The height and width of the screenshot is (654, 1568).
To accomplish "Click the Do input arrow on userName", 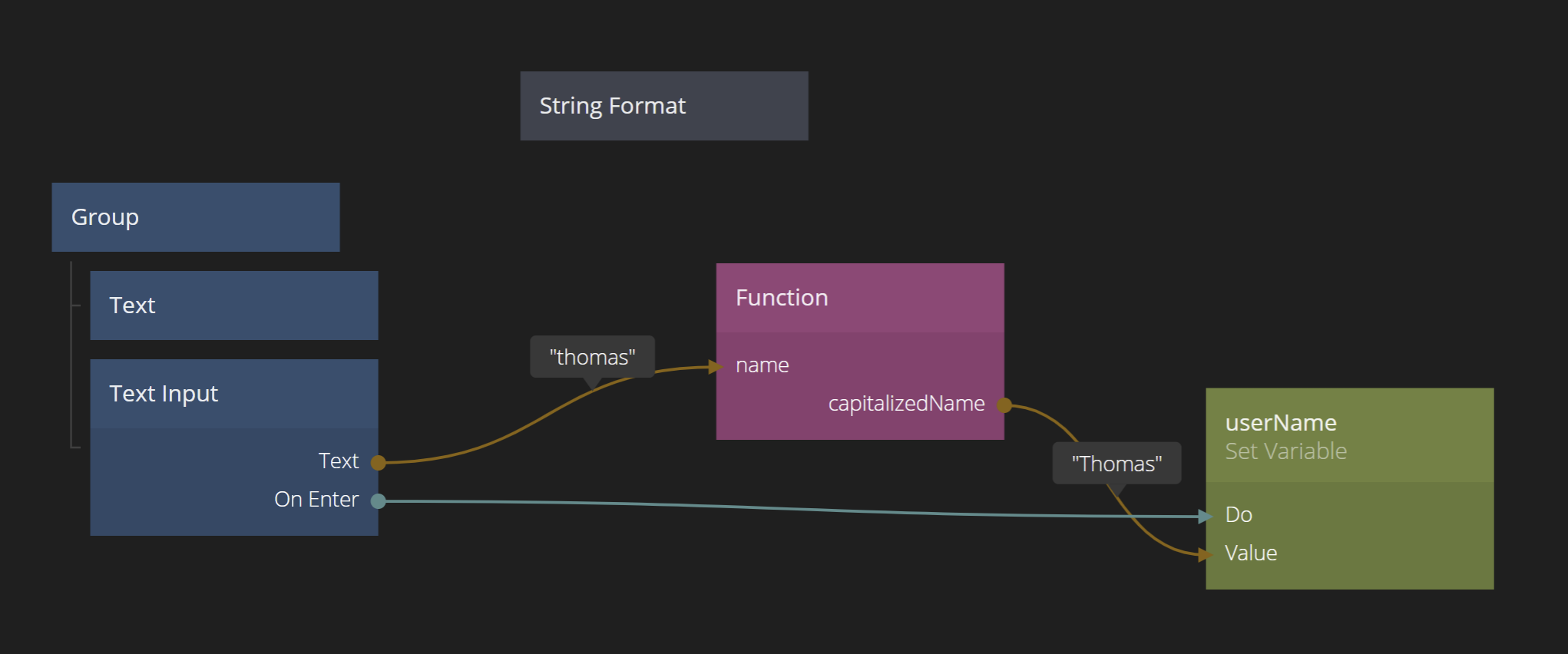I will coord(1204,517).
